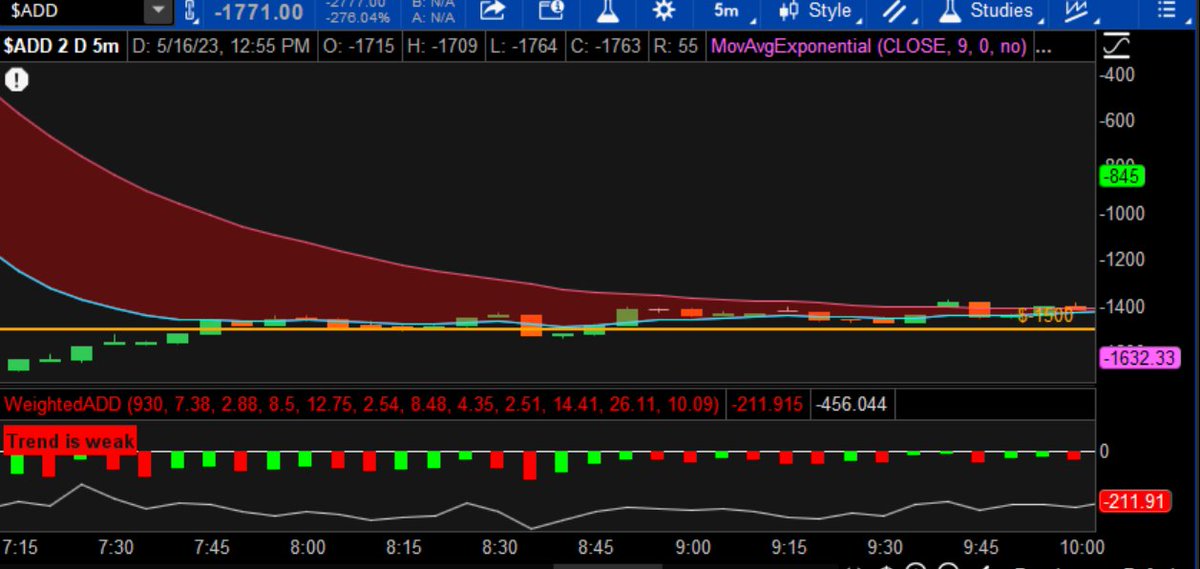Click the symbol link clipboard icon
The image size is (1200, 569).
[x=193, y=12]
